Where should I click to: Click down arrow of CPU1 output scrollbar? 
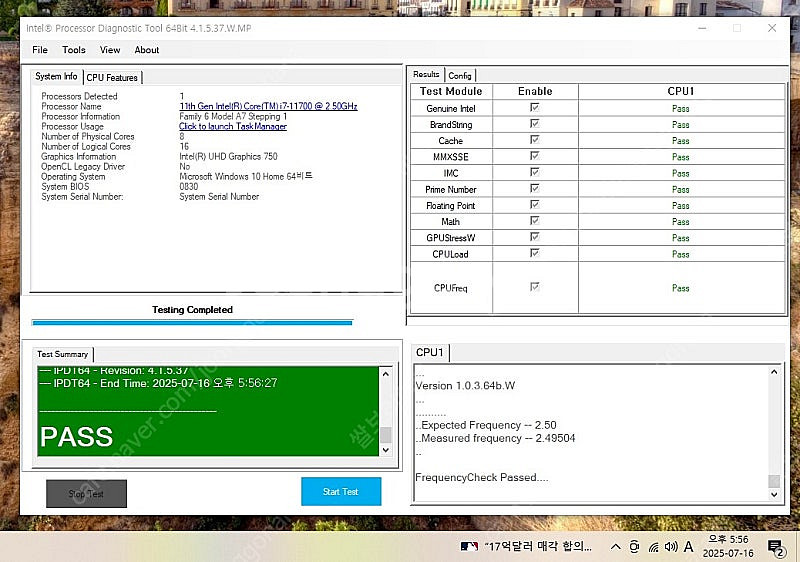774,494
